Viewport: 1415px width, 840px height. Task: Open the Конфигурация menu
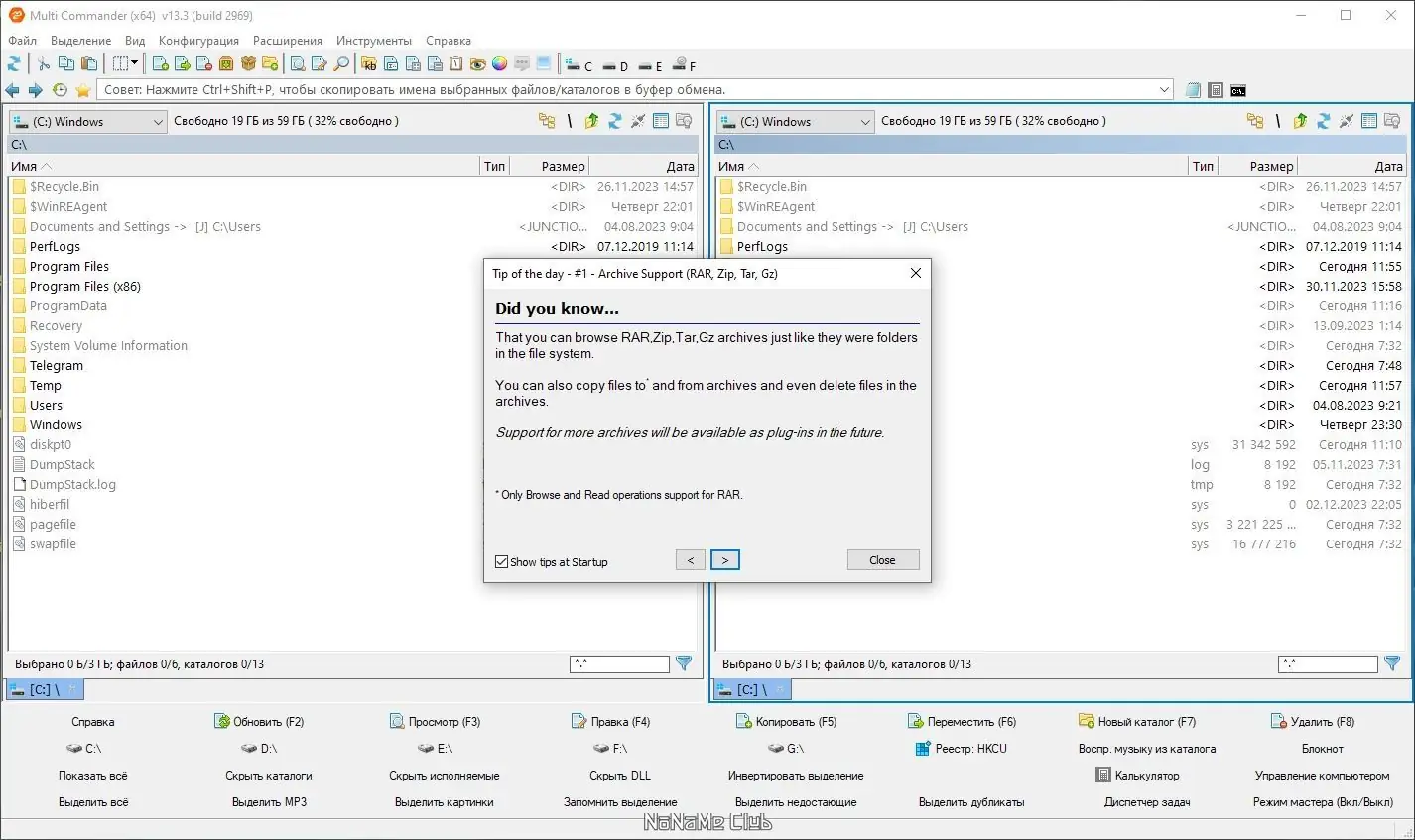(x=198, y=41)
